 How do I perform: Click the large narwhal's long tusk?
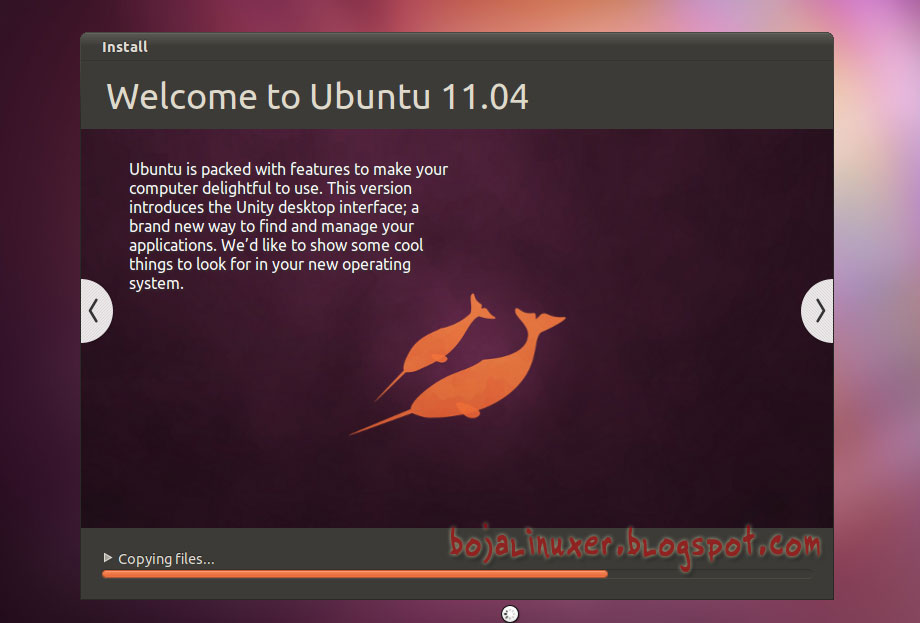pyautogui.click(x=381, y=422)
